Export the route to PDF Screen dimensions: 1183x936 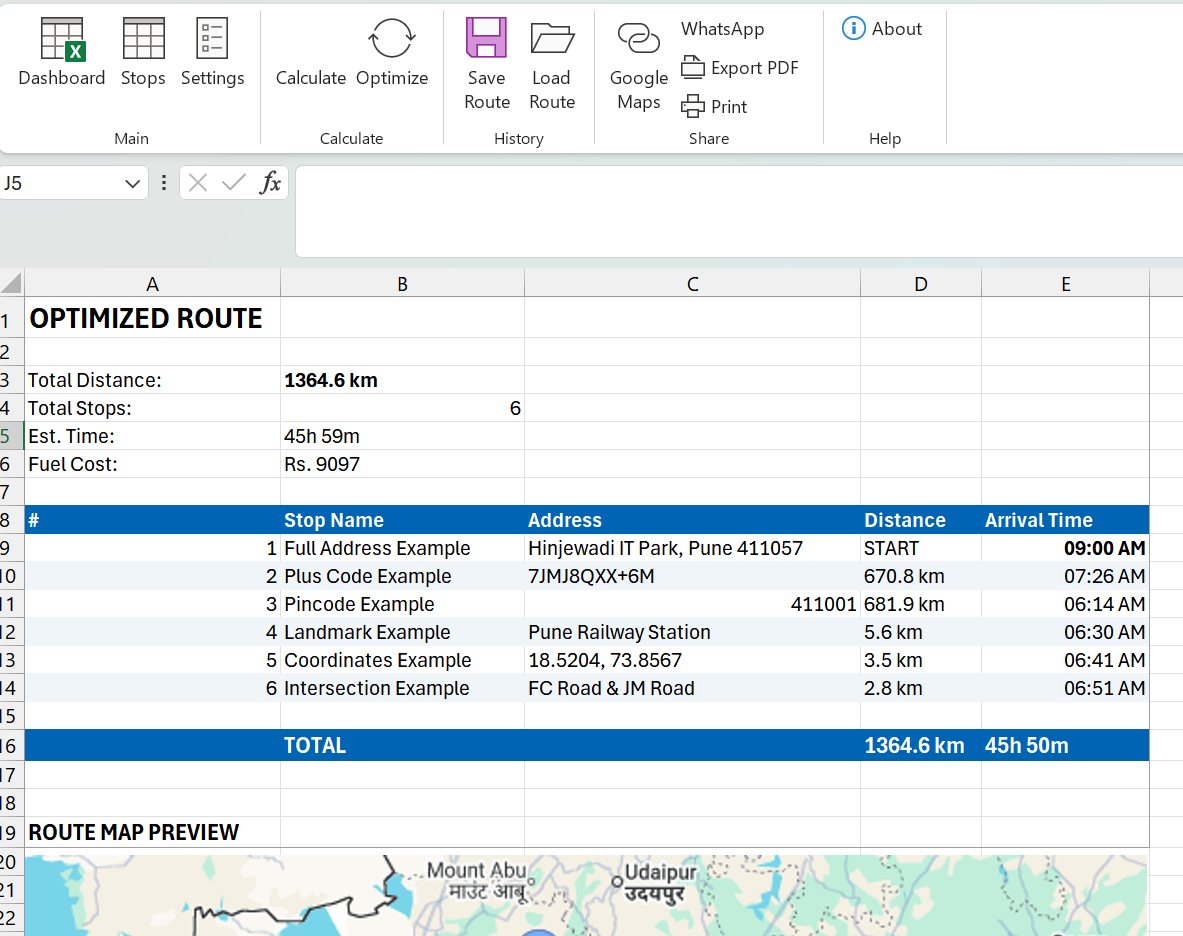pos(740,68)
